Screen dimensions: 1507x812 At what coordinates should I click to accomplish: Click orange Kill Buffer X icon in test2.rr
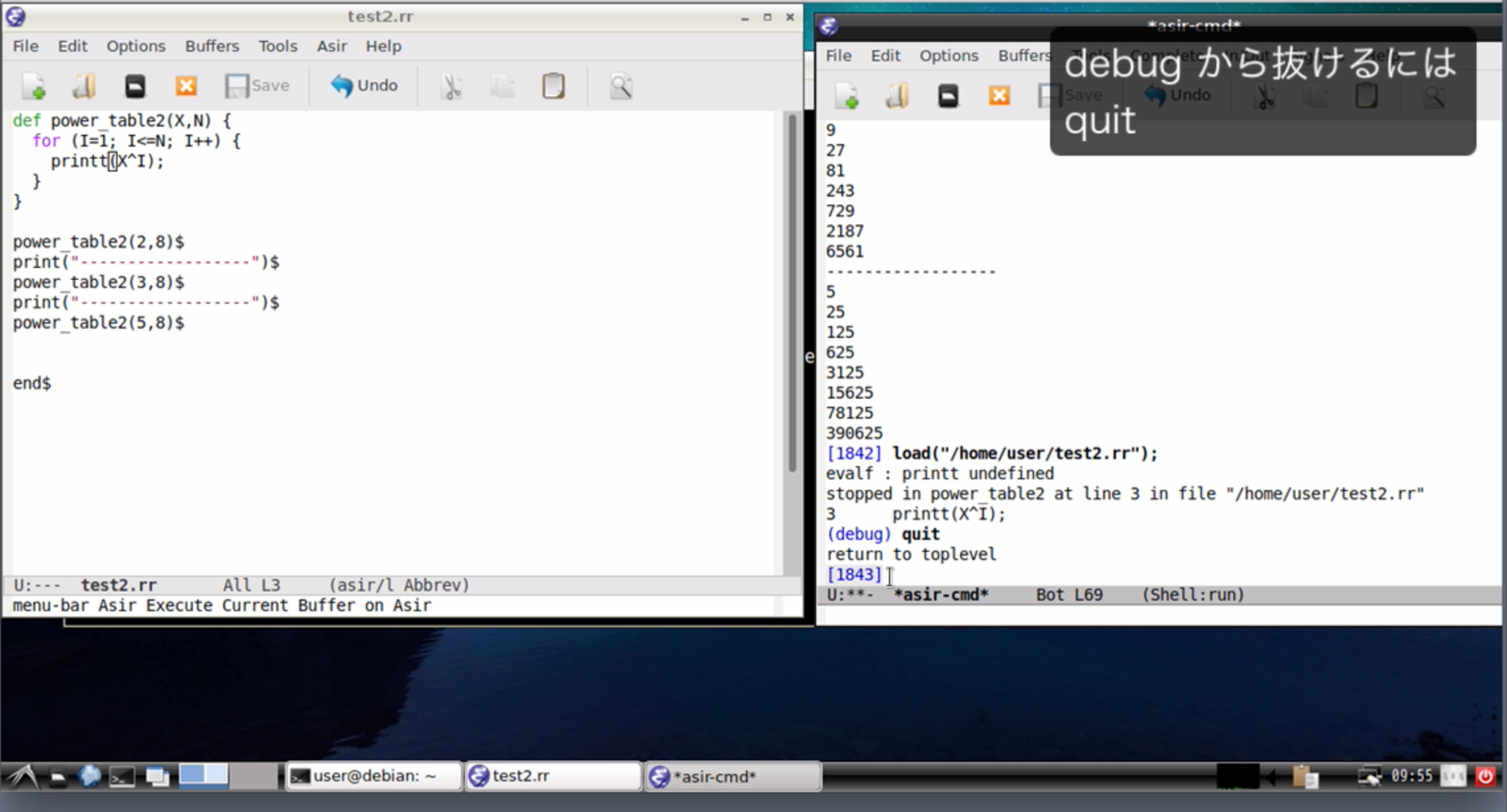pyautogui.click(x=186, y=86)
